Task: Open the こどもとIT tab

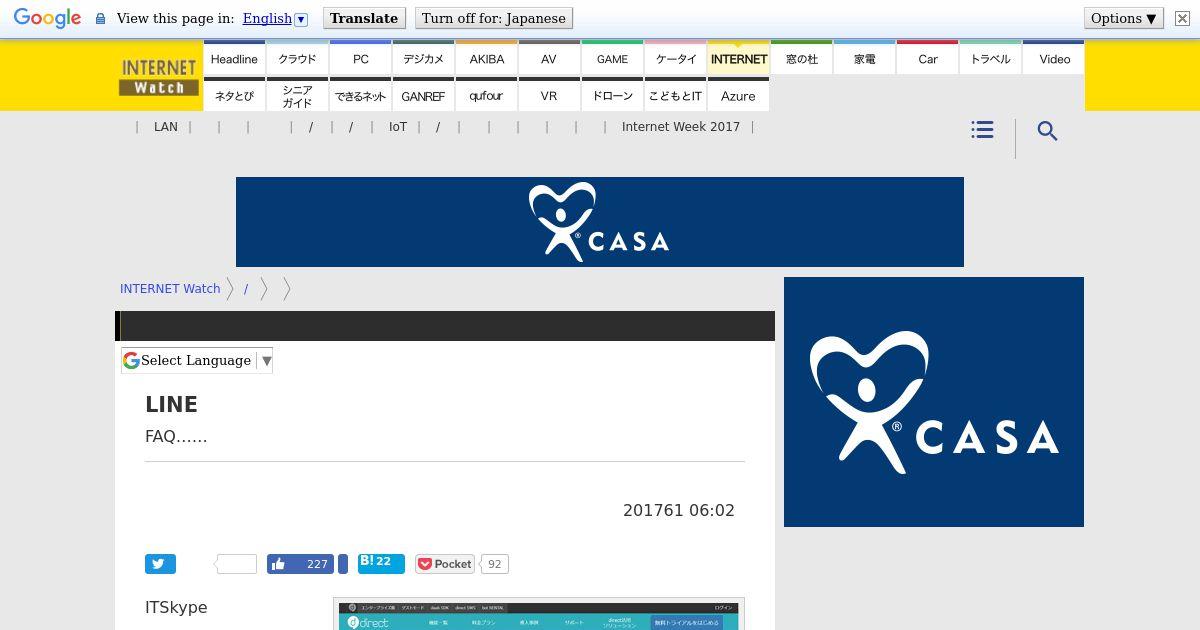Action: pos(676,95)
